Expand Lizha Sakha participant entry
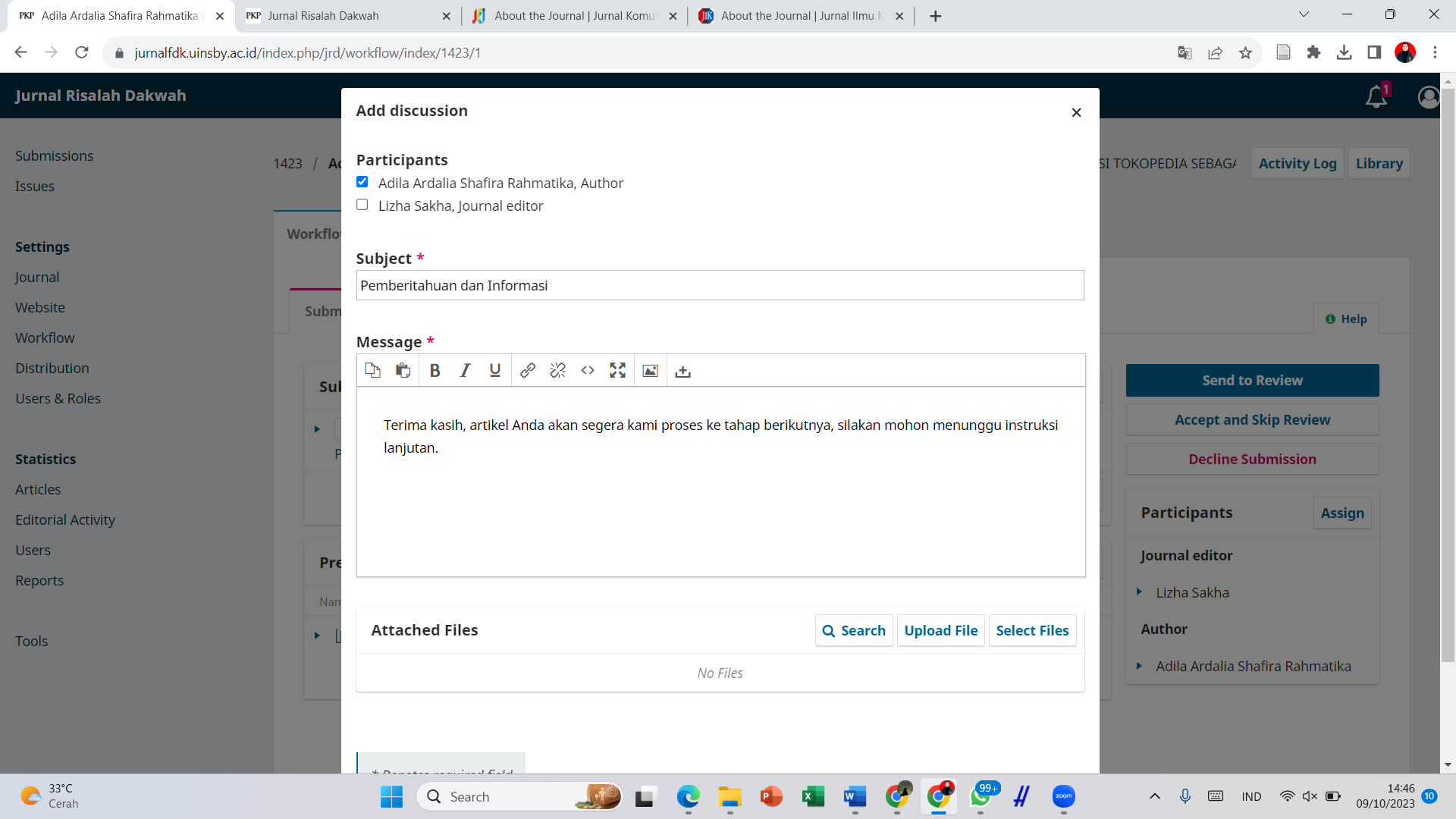Screen dimensions: 1456x819 (x=1139, y=592)
